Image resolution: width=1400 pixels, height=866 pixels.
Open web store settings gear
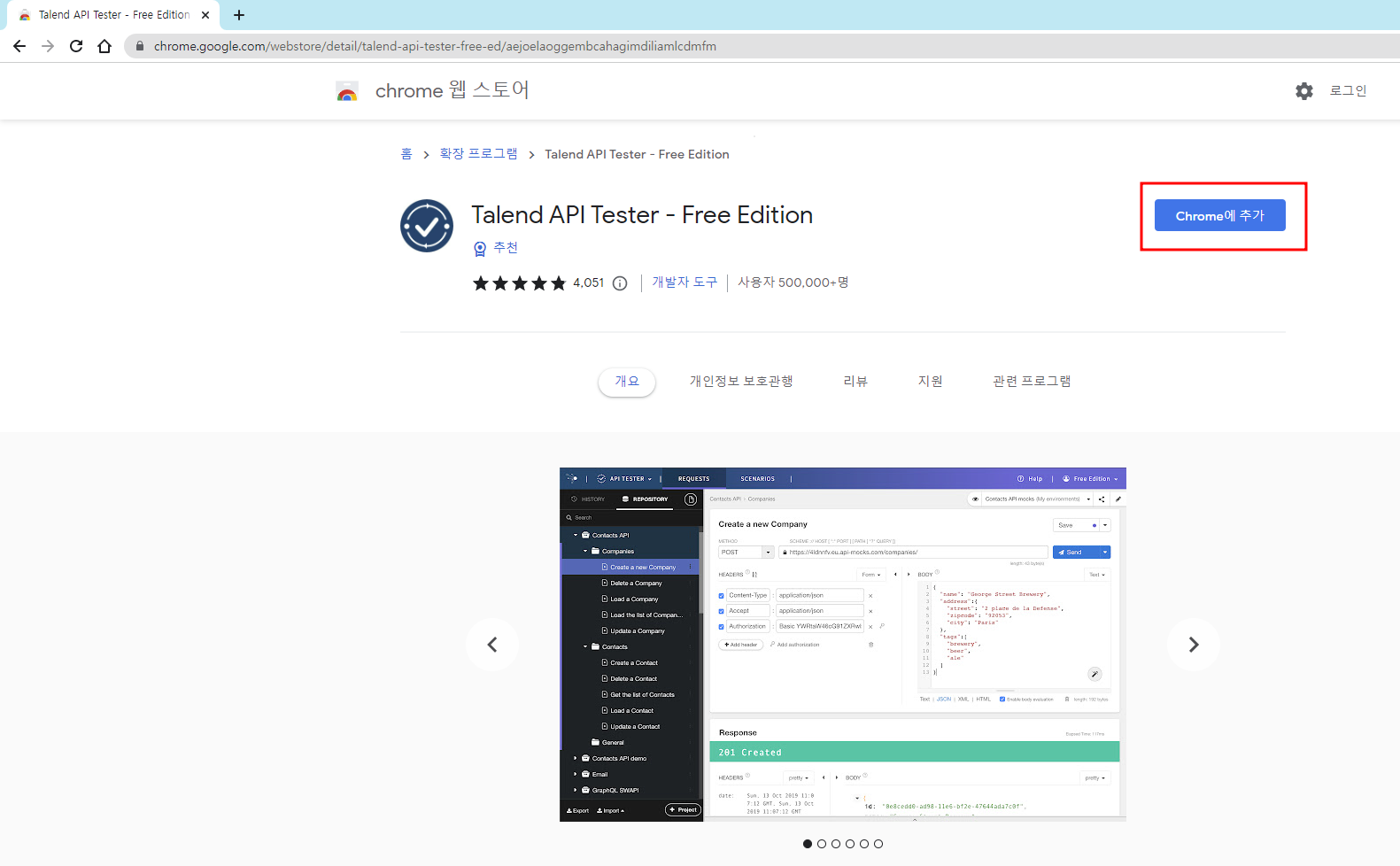(1304, 91)
